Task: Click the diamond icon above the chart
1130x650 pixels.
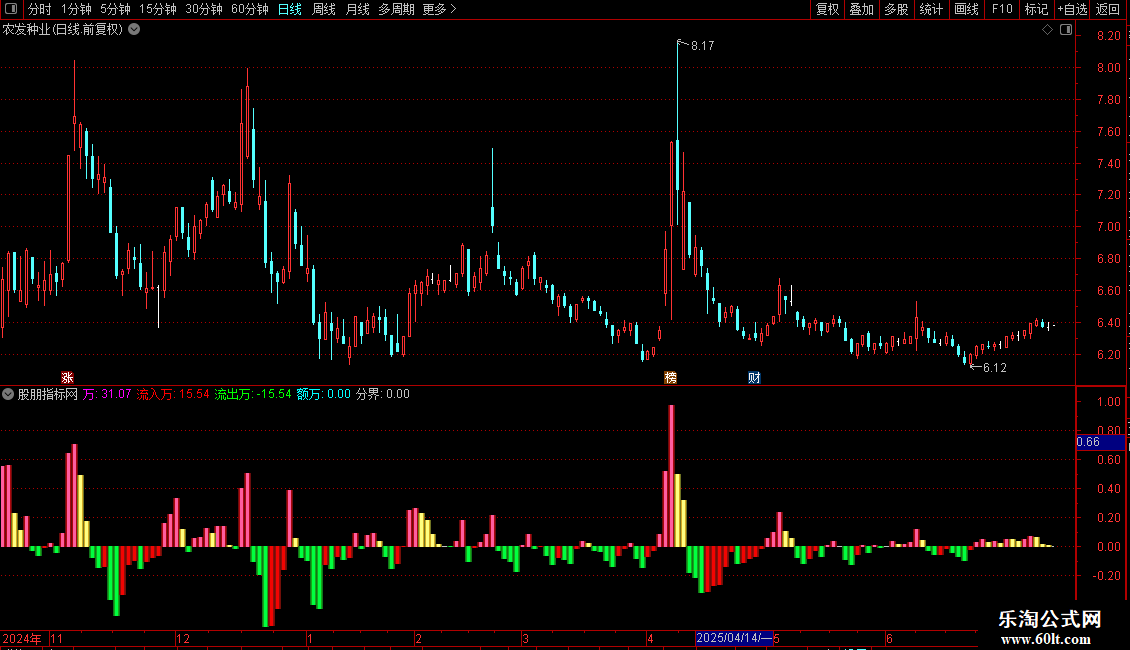Action: point(1048,30)
